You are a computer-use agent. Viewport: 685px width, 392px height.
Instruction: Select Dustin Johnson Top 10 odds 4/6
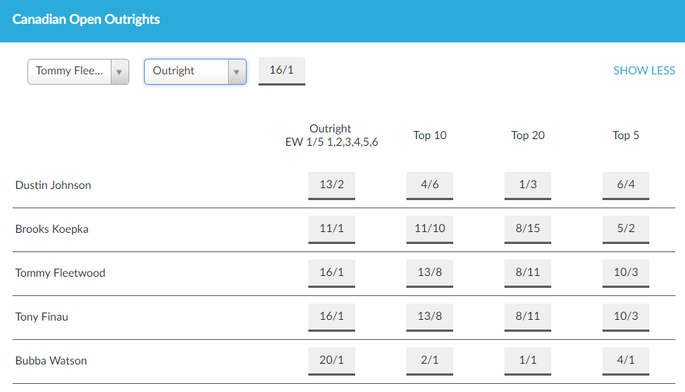[x=429, y=185]
